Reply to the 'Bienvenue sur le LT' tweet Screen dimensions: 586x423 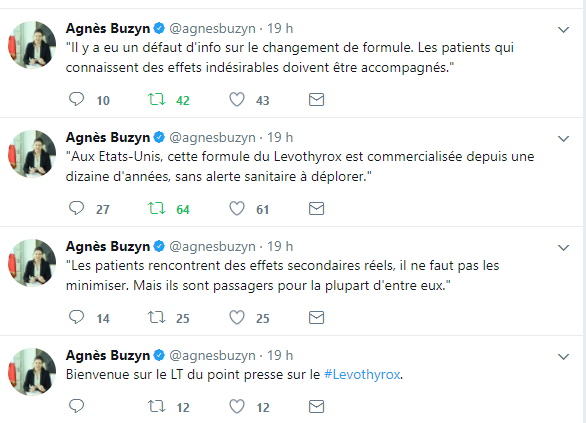click(x=77, y=406)
